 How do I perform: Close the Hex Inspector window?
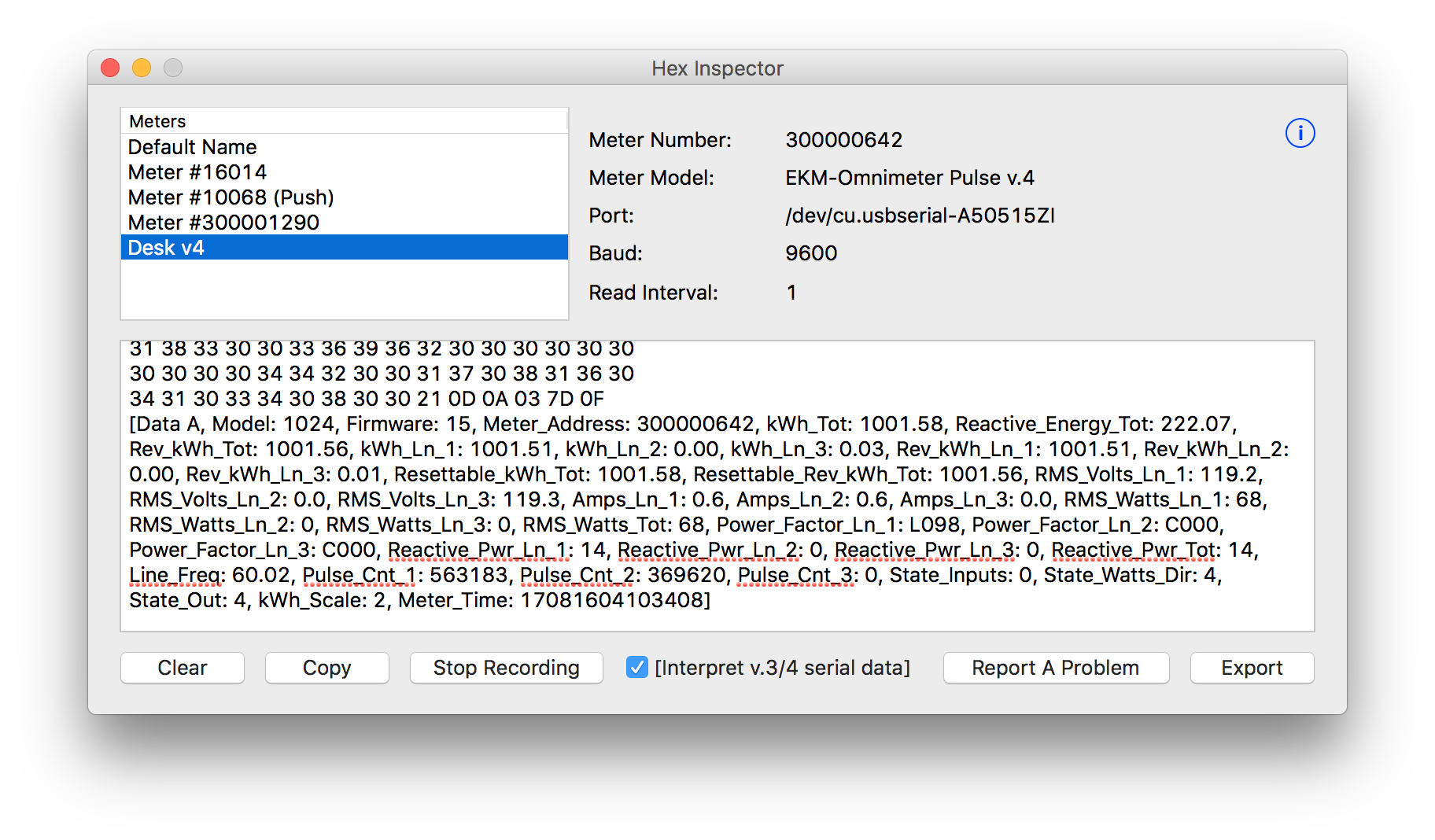pyautogui.click(x=110, y=68)
